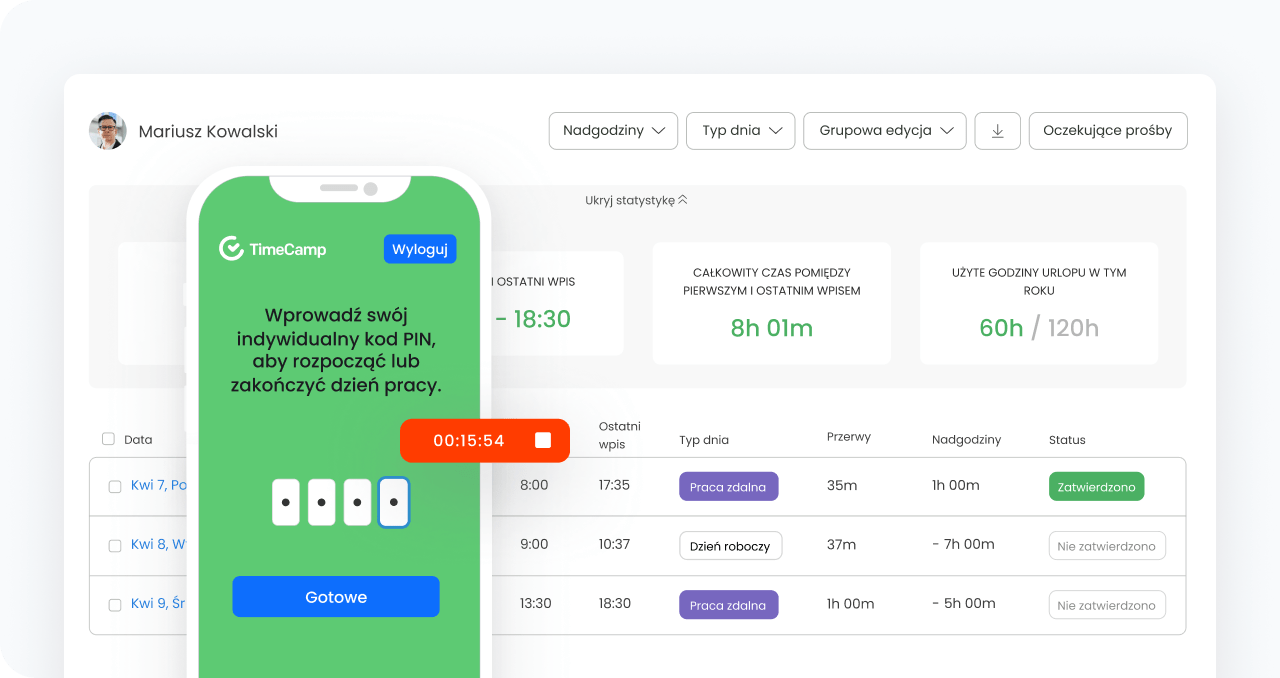Click Nie zatwierdzono status in 9:00 row

pyautogui.click(x=1107, y=546)
